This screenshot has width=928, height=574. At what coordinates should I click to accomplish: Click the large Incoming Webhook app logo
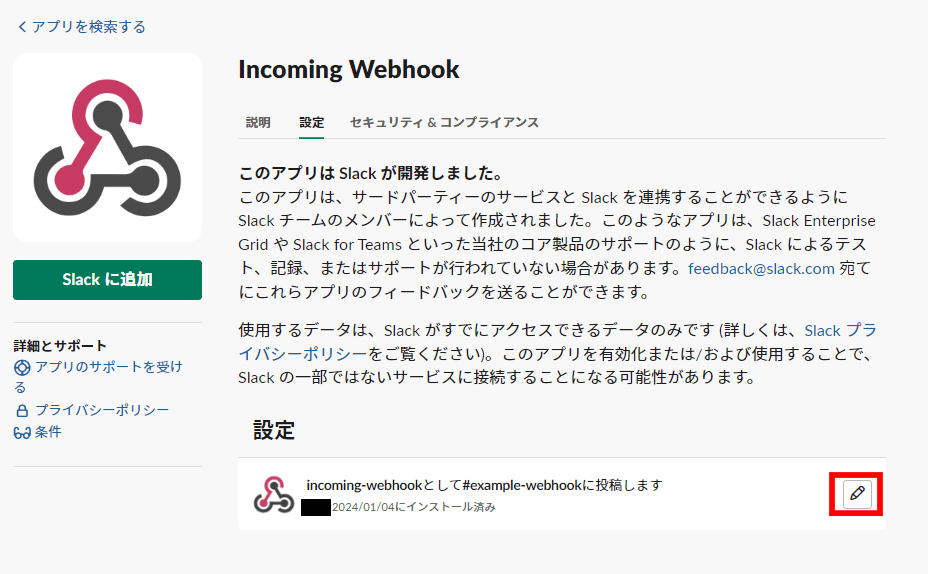[107, 147]
